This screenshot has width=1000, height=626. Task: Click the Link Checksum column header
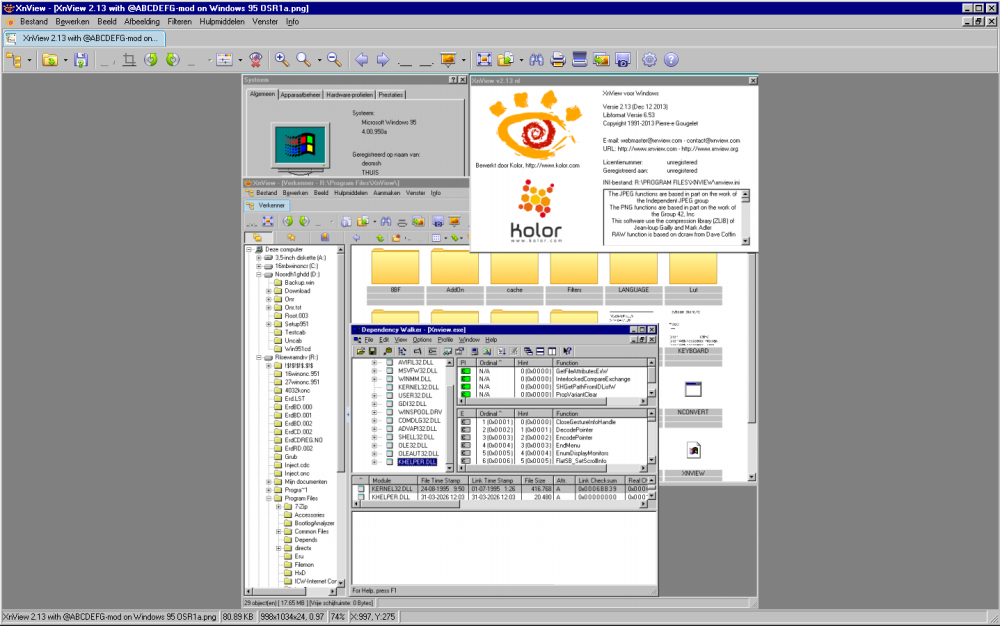tap(598, 480)
